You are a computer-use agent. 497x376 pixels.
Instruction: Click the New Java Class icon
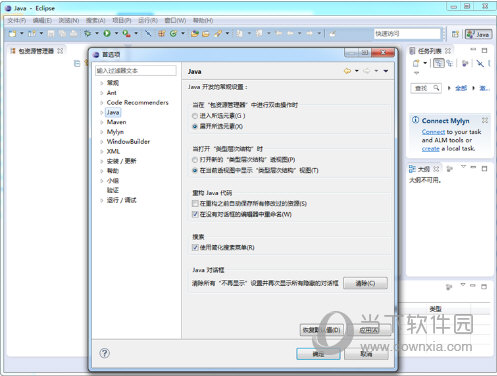coord(173,33)
